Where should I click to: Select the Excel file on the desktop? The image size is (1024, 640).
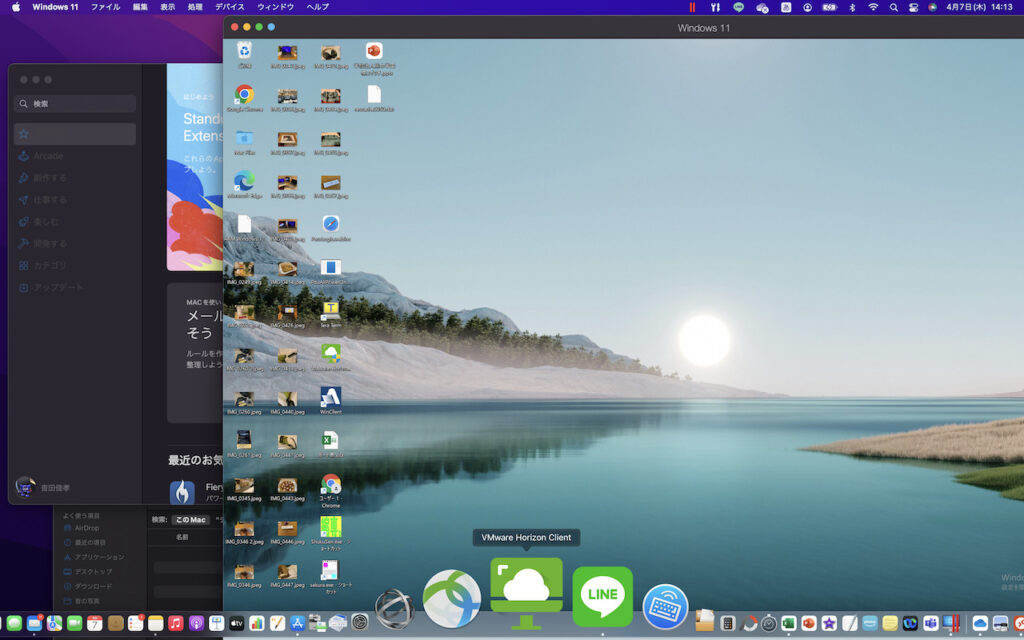pos(330,441)
